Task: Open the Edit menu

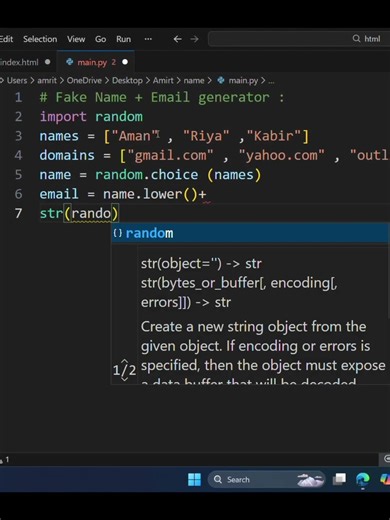Action: point(6,39)
